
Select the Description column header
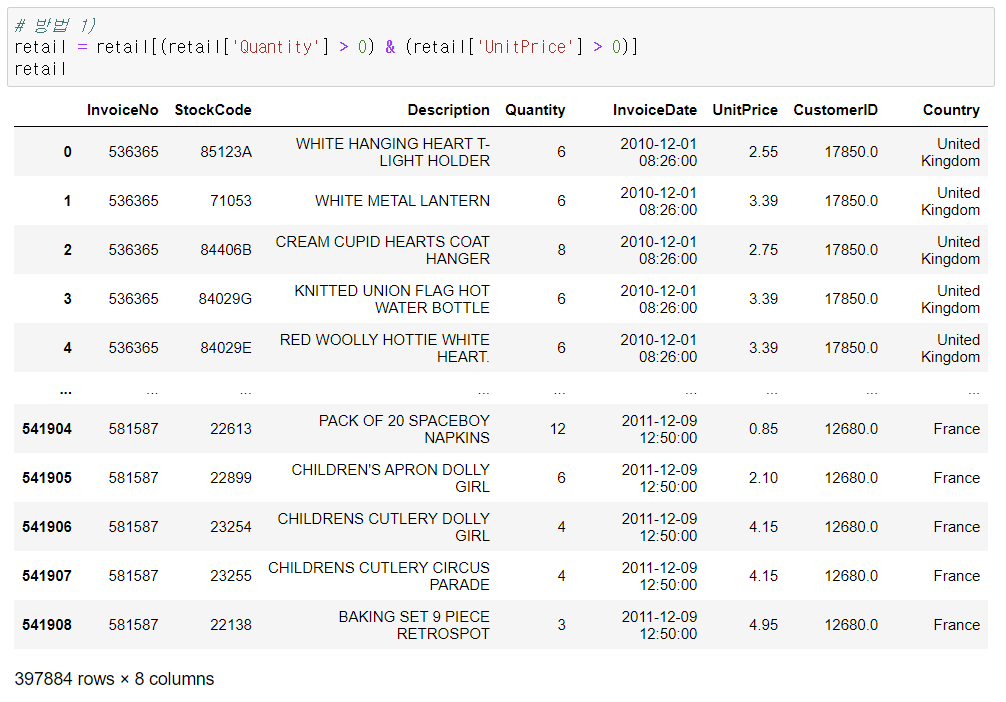448,110
